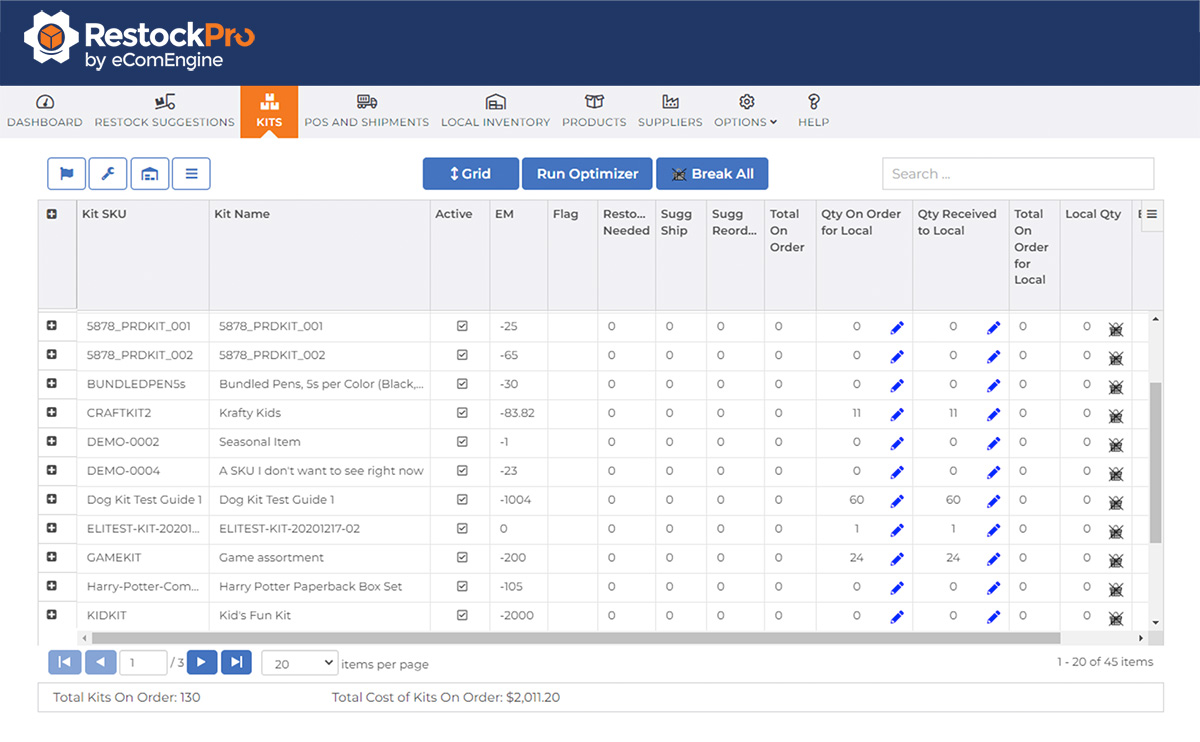Open the wrench tools icon above the grid
Image resolution: width=1200 pixels, height=742 pixels.
(107, 173)
